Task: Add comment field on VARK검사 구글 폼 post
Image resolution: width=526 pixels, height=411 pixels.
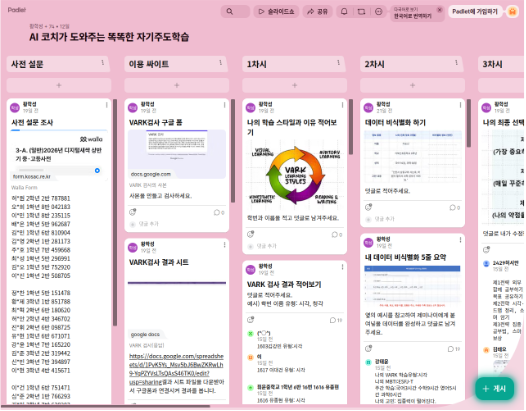Action: pyautogui.click(x=177, y=224)
